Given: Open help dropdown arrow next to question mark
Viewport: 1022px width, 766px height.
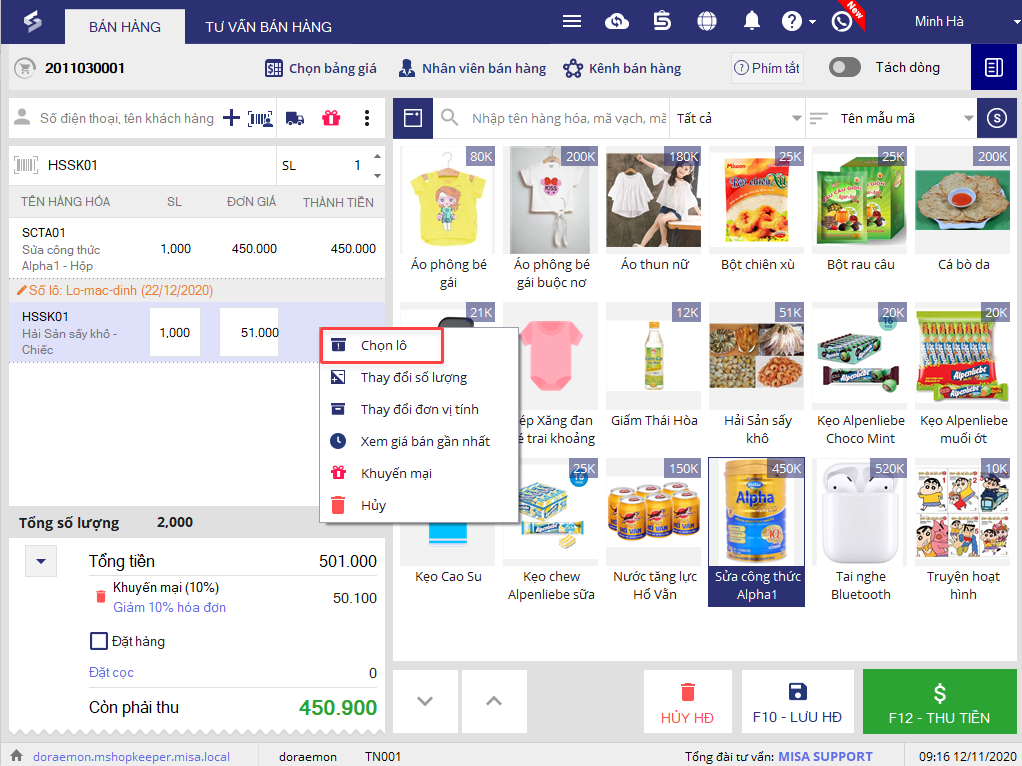Looking at the screenshot, I should click(812, 22).
